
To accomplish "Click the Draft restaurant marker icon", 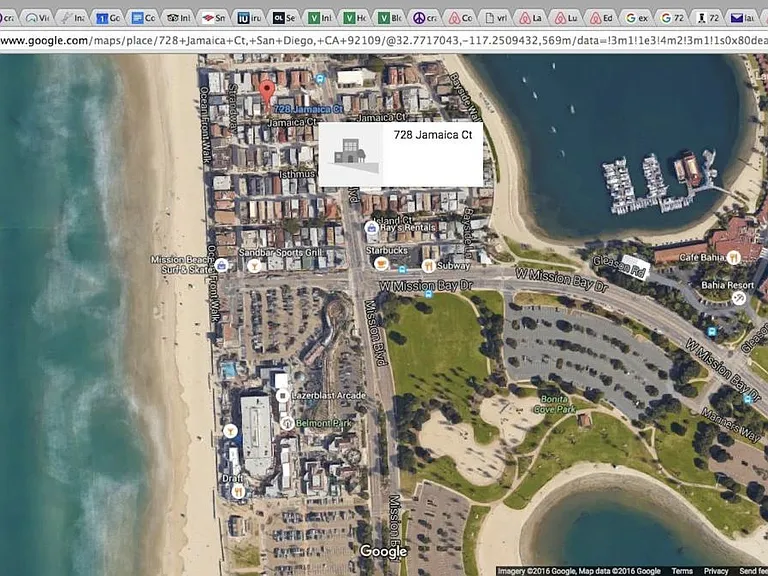I will [238, 491].
